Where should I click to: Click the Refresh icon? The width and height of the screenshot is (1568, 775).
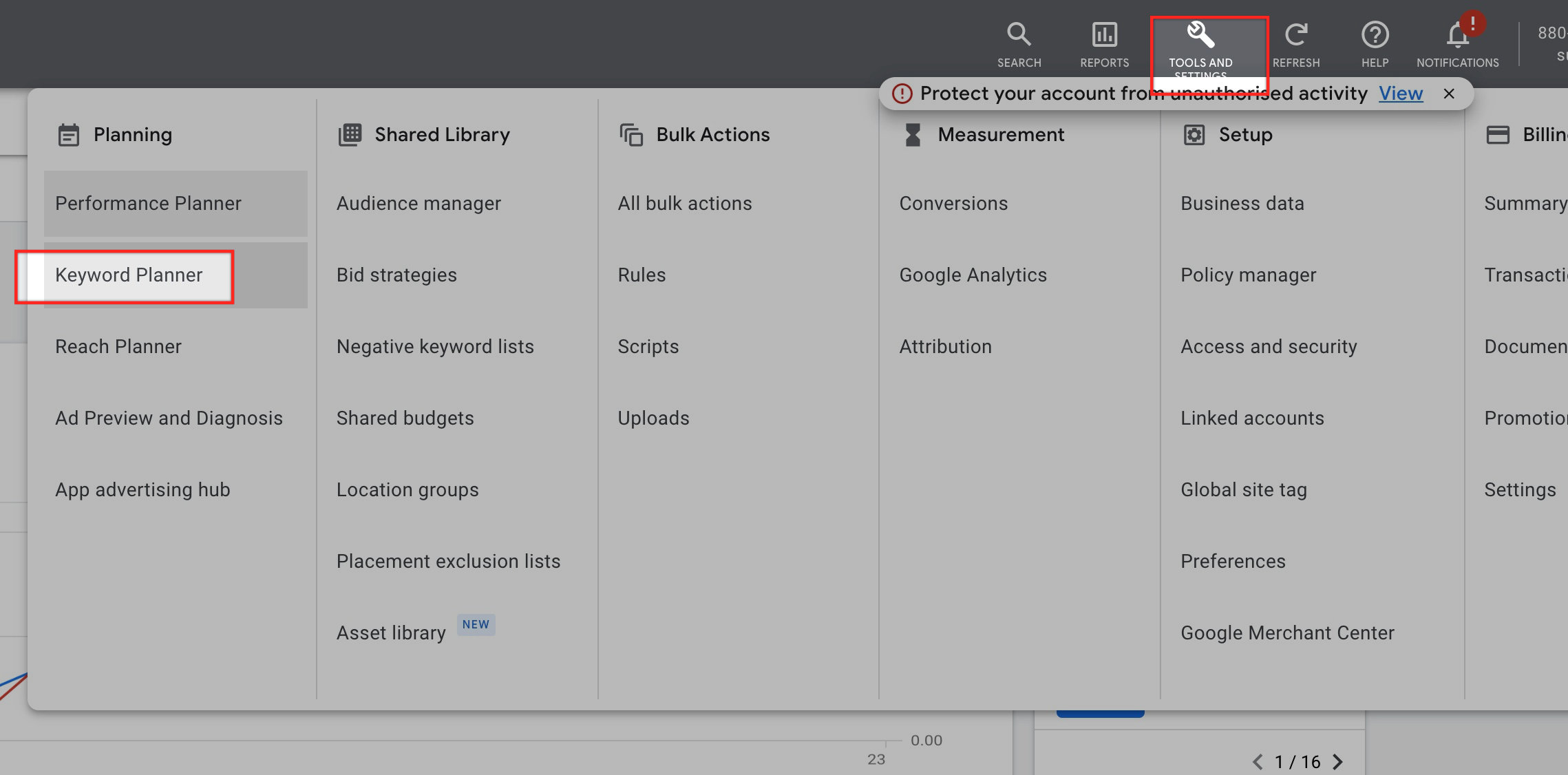(x=1295, y=34)
